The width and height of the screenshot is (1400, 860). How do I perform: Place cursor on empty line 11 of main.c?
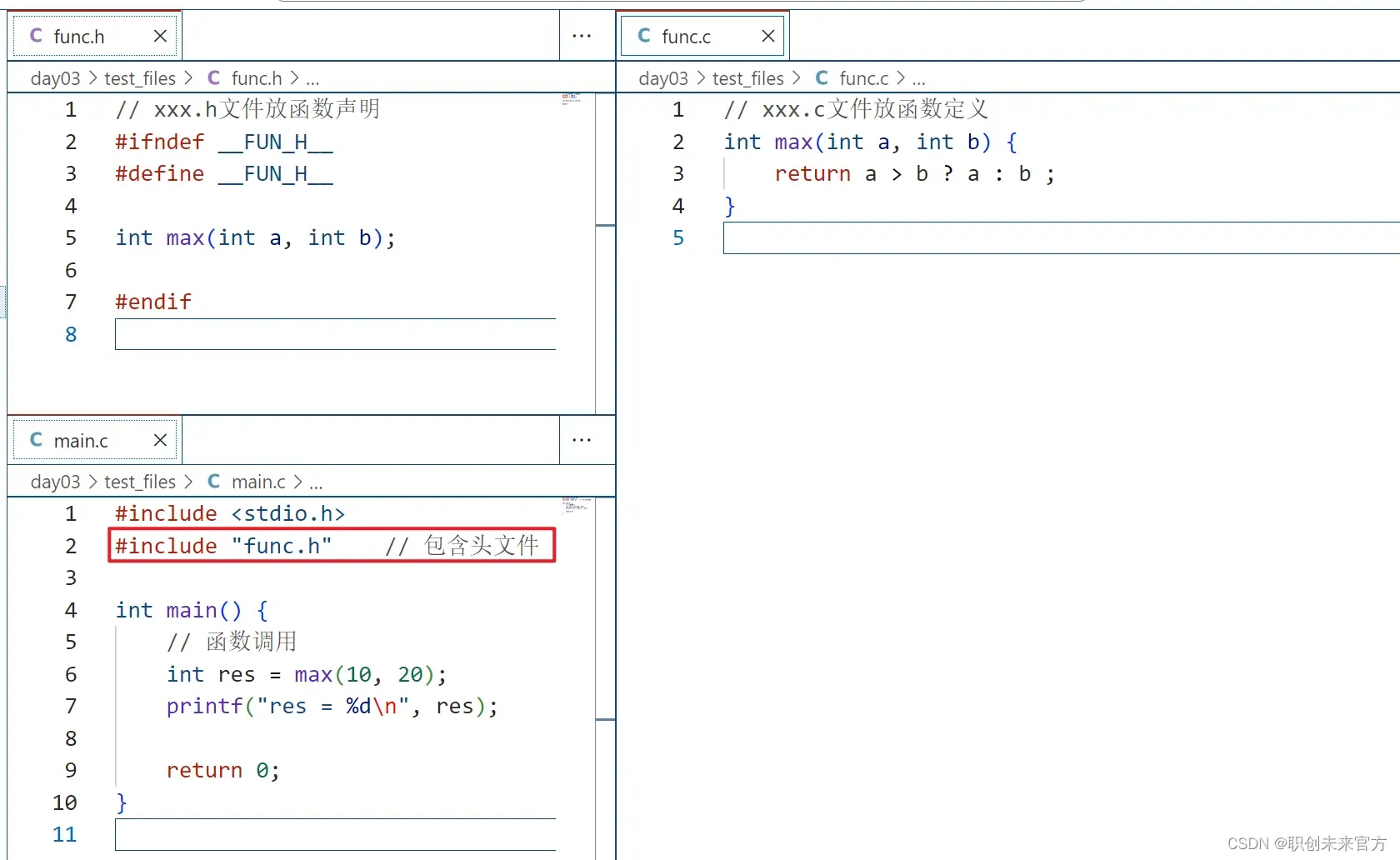click(x=335, y=834)
